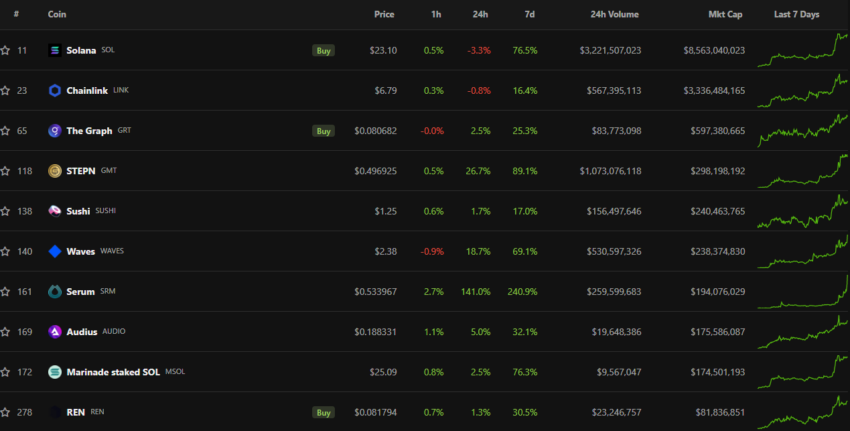Open Serum's 7-day sparkline chart
The image size is (850, 431).
[x=803, y=292]
